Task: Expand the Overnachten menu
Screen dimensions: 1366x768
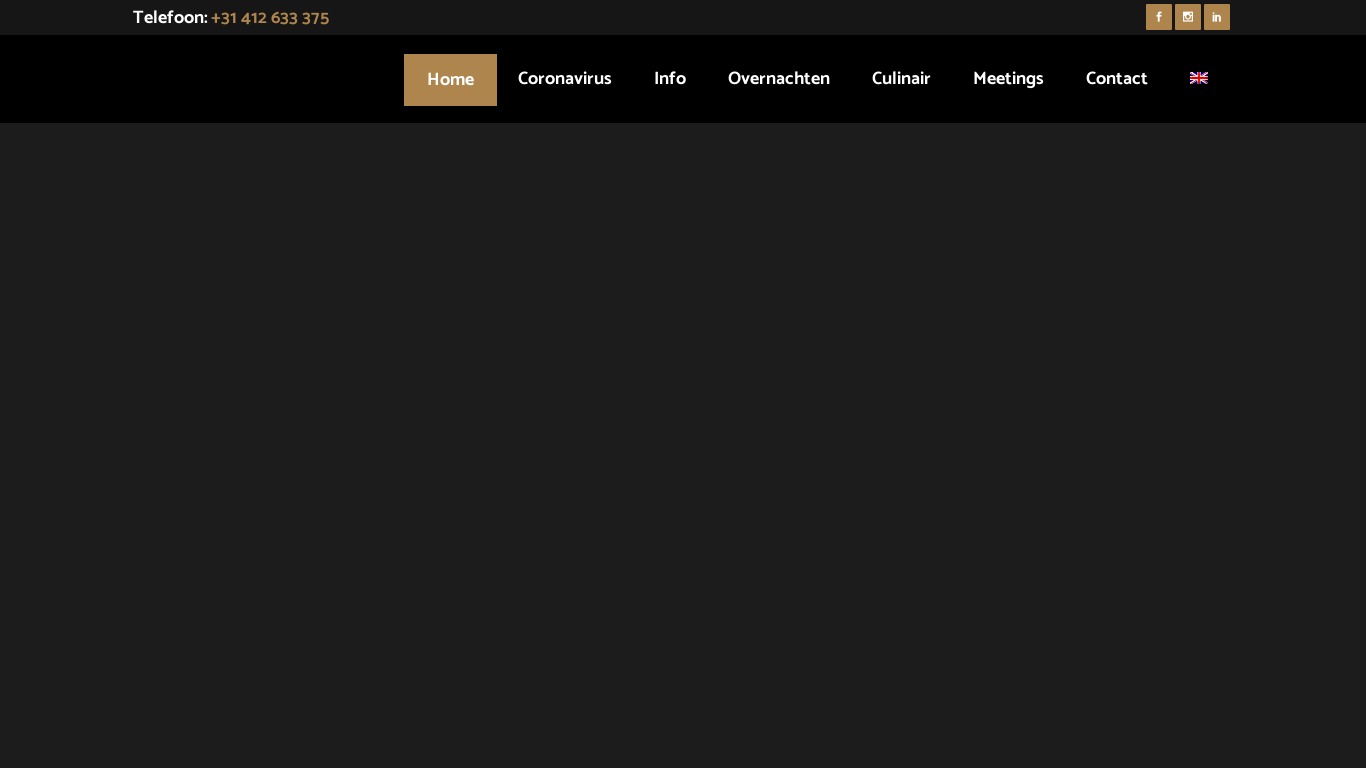Action: (778, 79)
